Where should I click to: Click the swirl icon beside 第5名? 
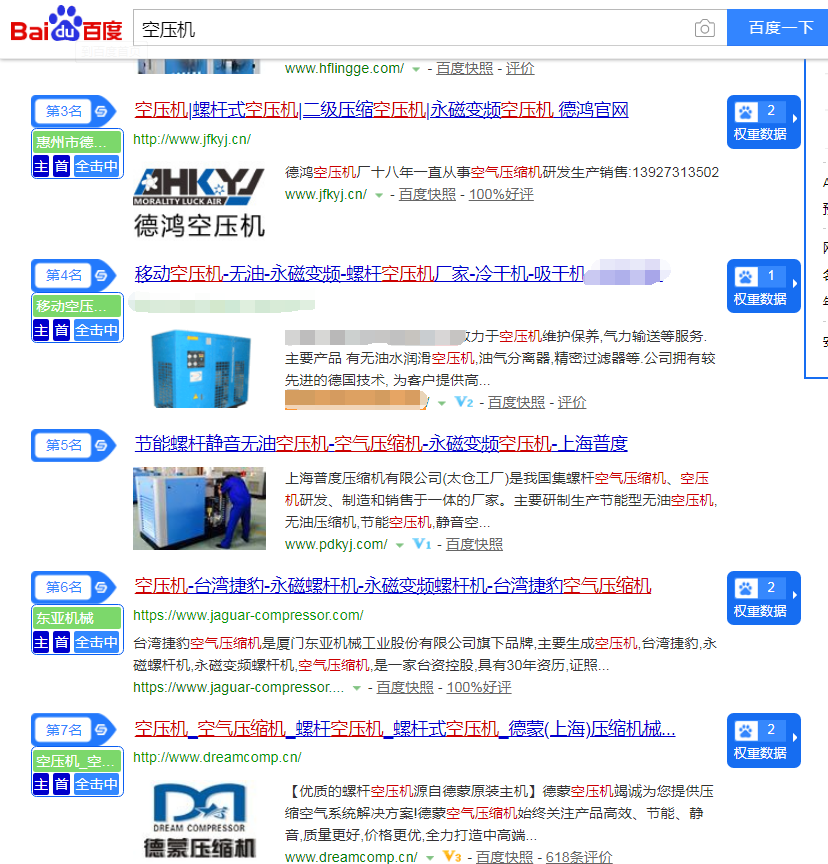point(101,445)
